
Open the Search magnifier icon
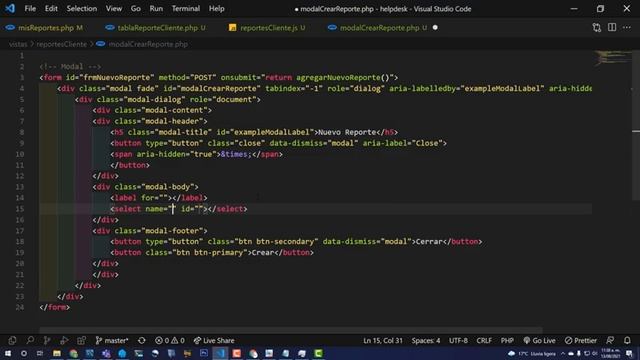30,340
